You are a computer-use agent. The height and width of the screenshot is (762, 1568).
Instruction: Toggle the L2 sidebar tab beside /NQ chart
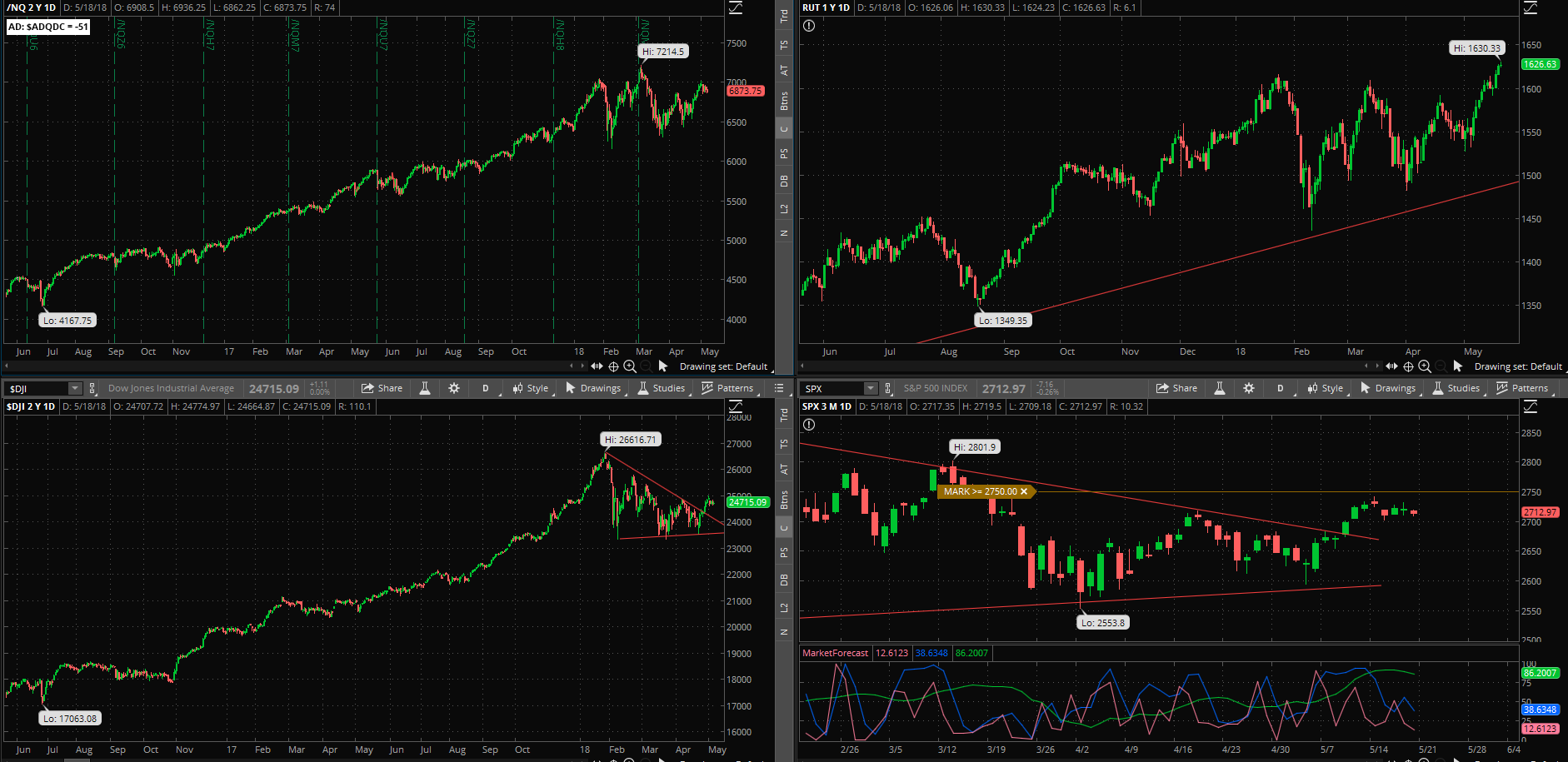[784, 208]
